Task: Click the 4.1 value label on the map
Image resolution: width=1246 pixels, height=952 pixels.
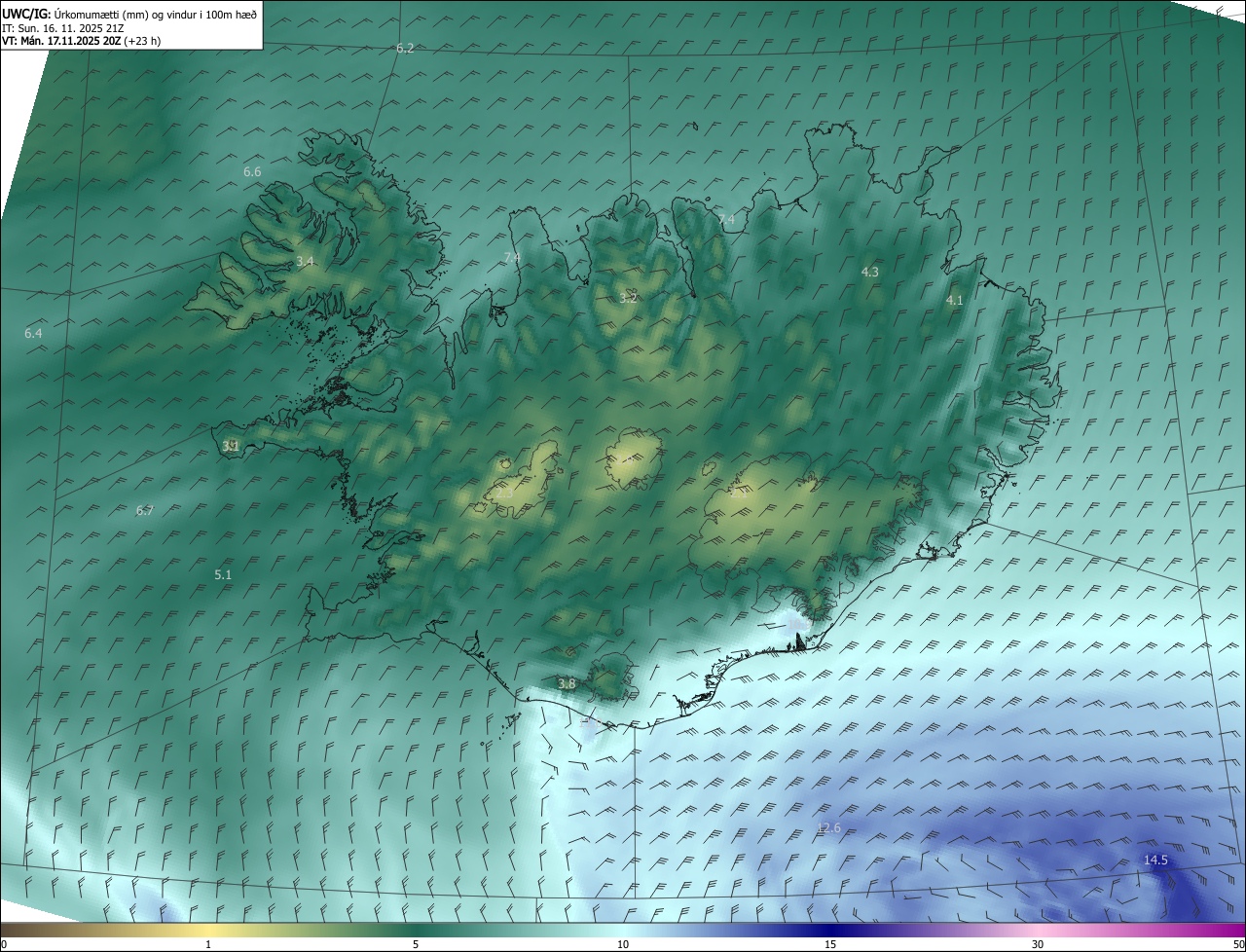Action: coord(955,301)
